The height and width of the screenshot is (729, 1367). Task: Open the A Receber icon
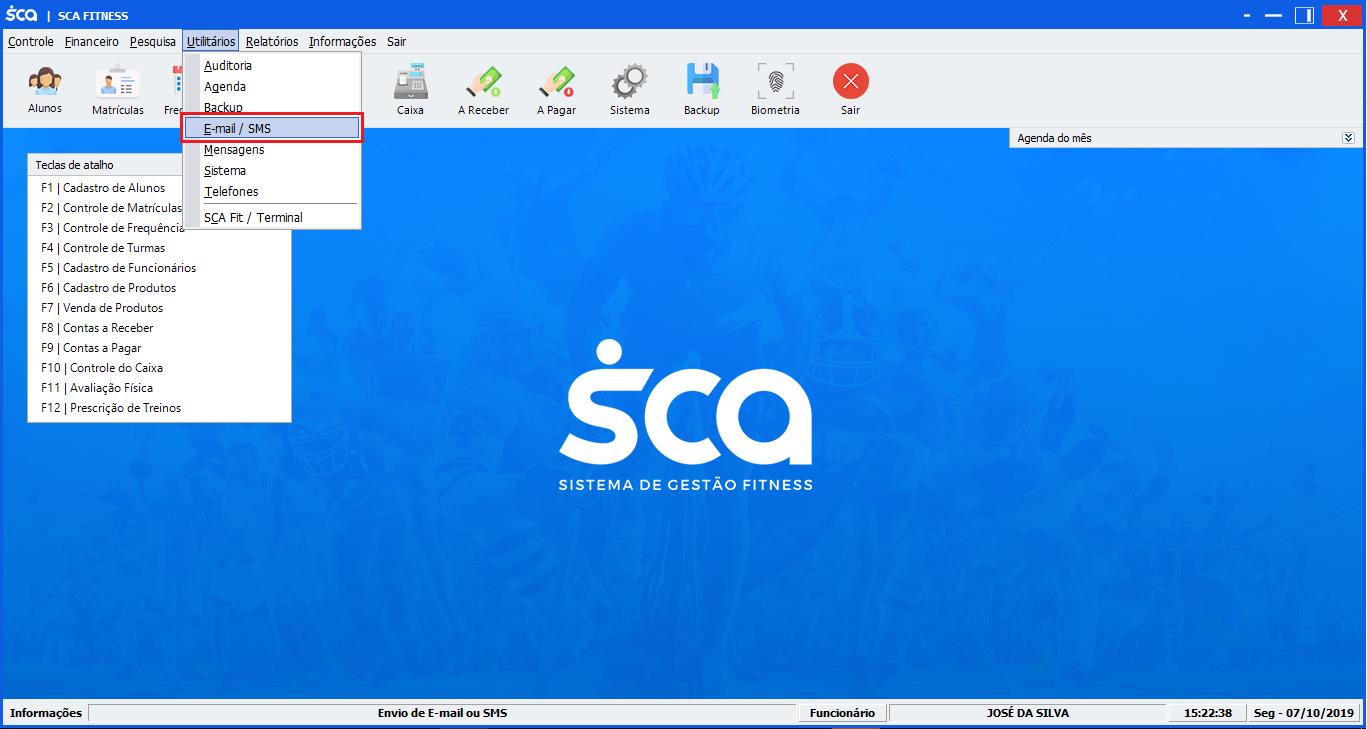[483, 90]
